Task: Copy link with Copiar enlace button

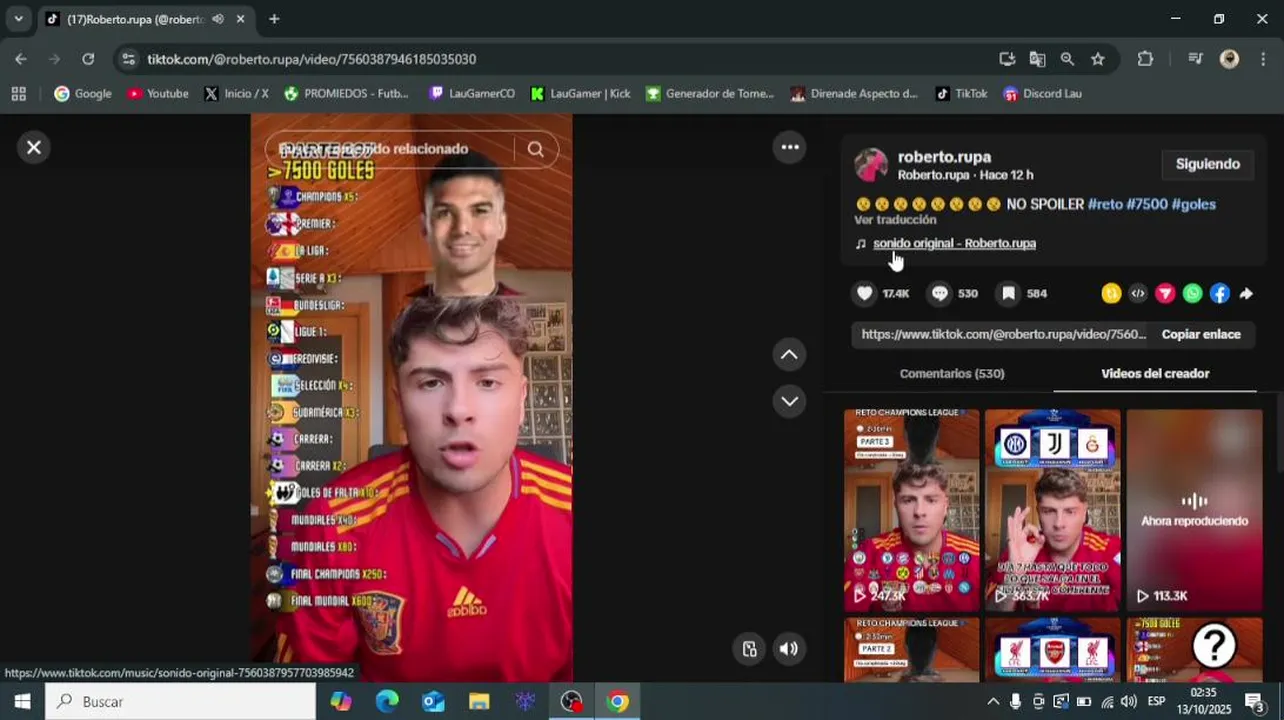Action: coord(1201,334)
